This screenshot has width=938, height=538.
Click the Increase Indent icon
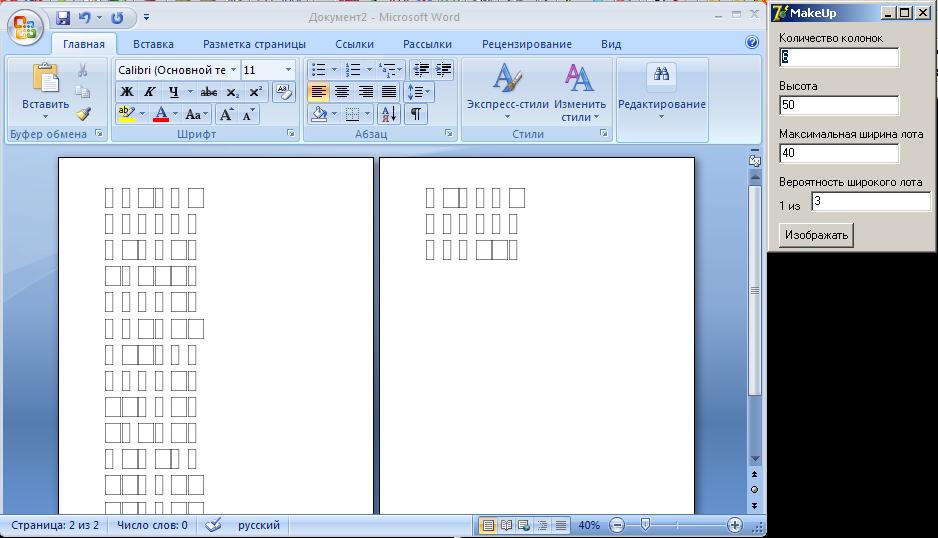444,70
